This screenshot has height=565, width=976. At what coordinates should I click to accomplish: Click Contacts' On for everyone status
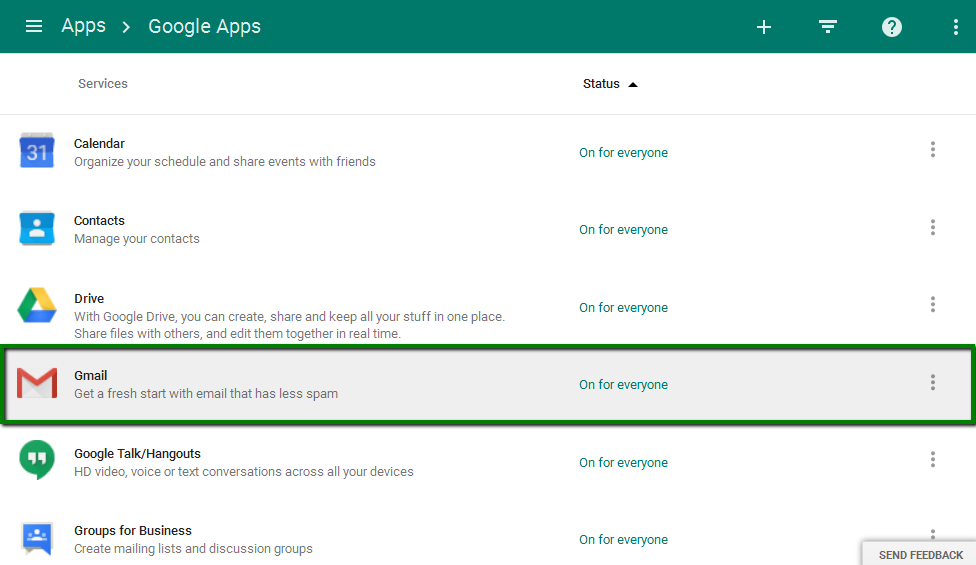(x=623, y=230)
